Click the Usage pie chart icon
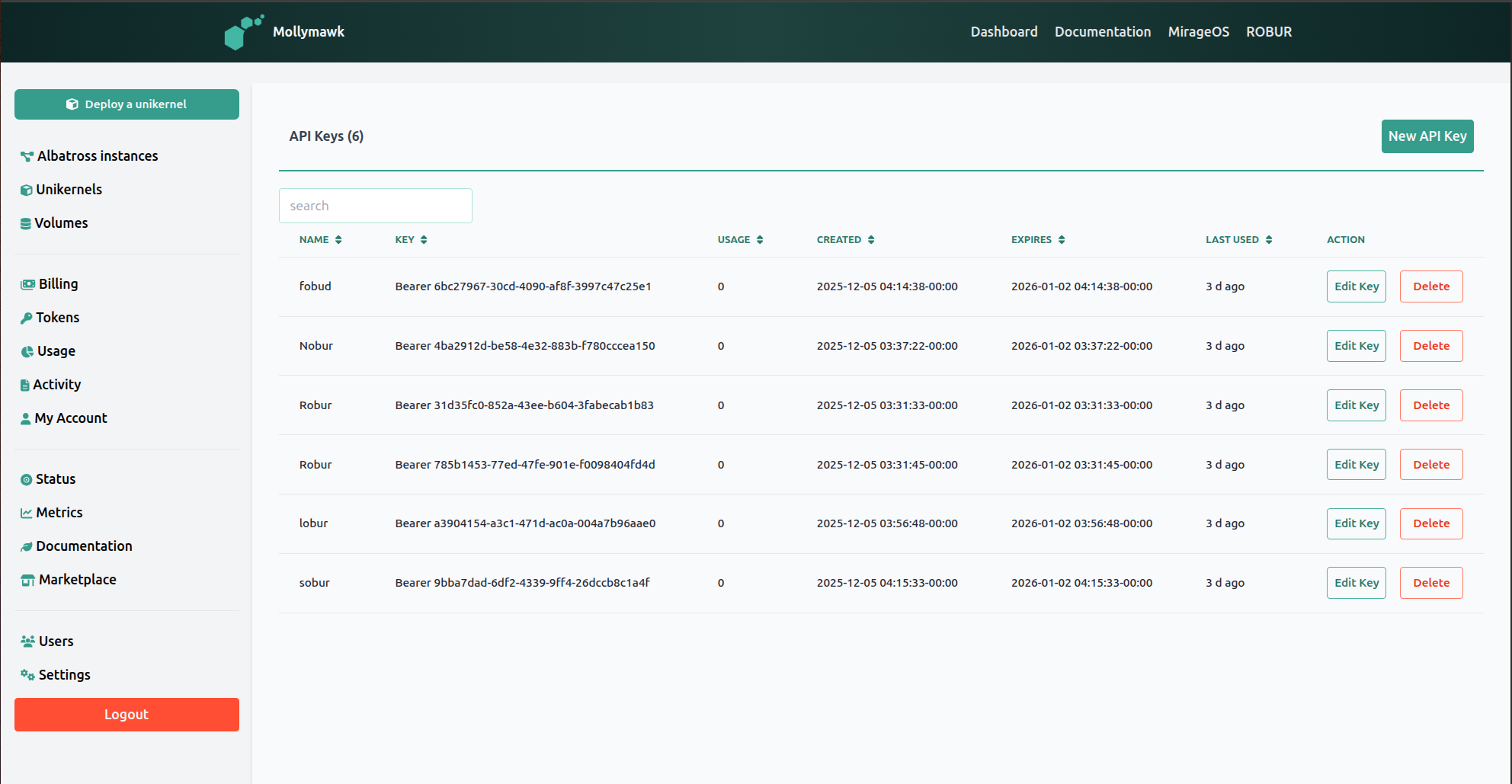 27,351
